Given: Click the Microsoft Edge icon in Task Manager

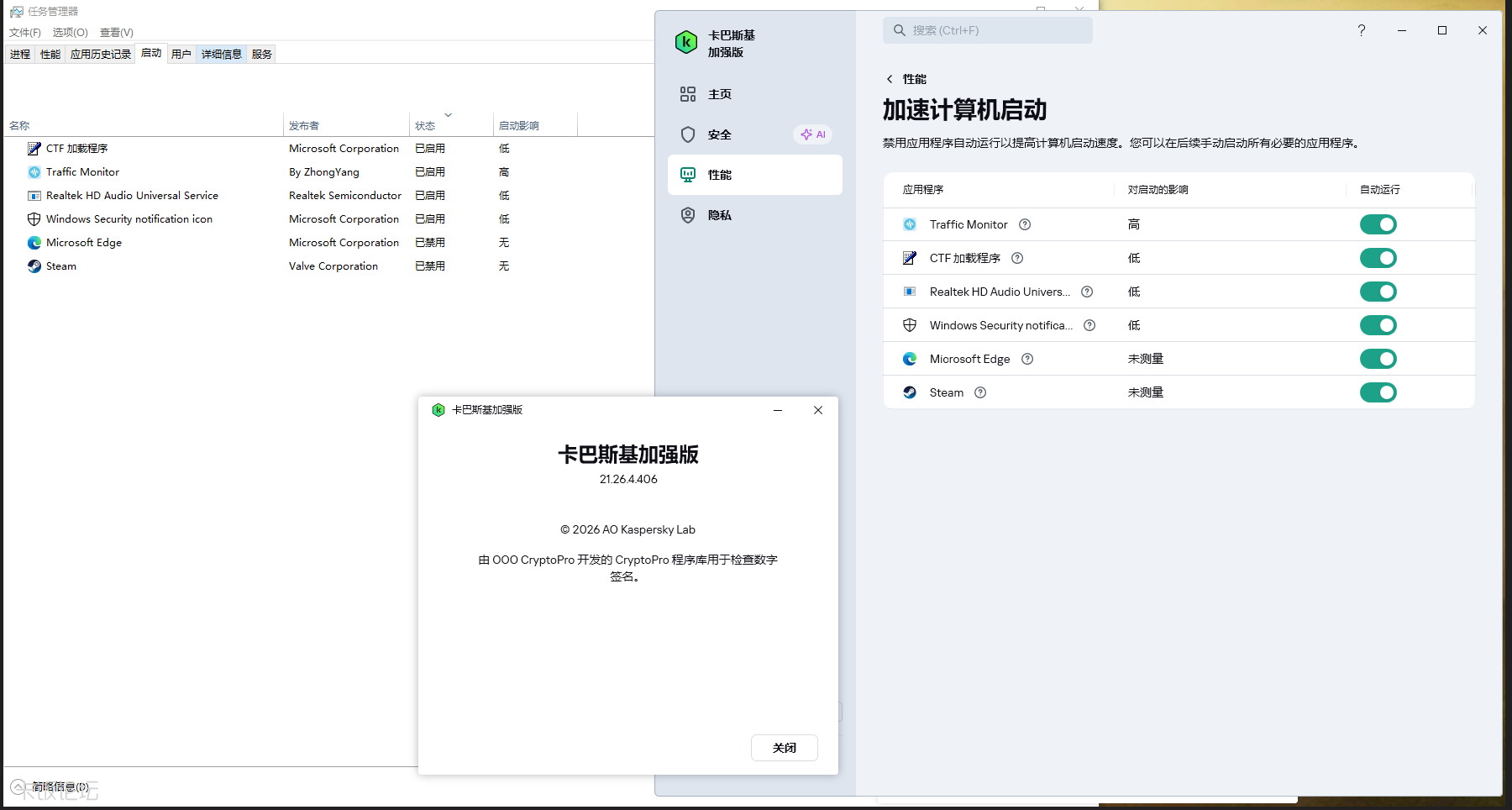Looking at the screenshot, I should pos(34,243).
